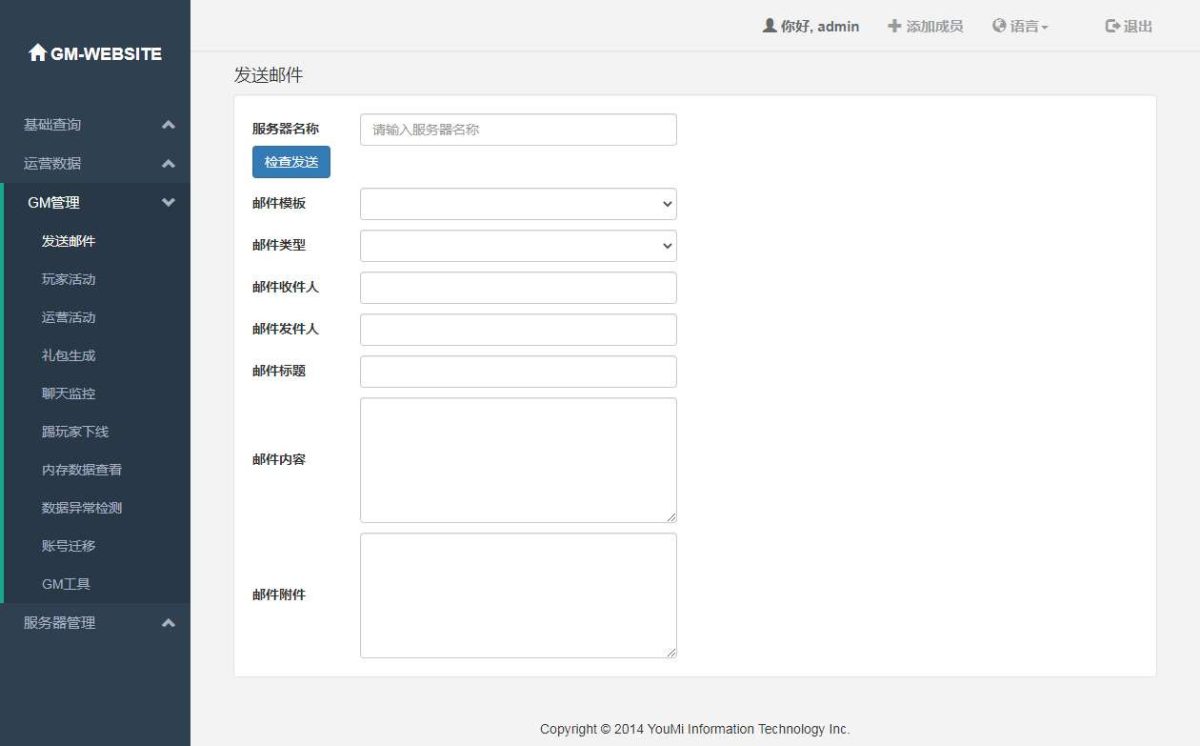The image size is (1200, 746).
Task: Click the 发送邮件 page heading
Action: (x=268, y=75)
